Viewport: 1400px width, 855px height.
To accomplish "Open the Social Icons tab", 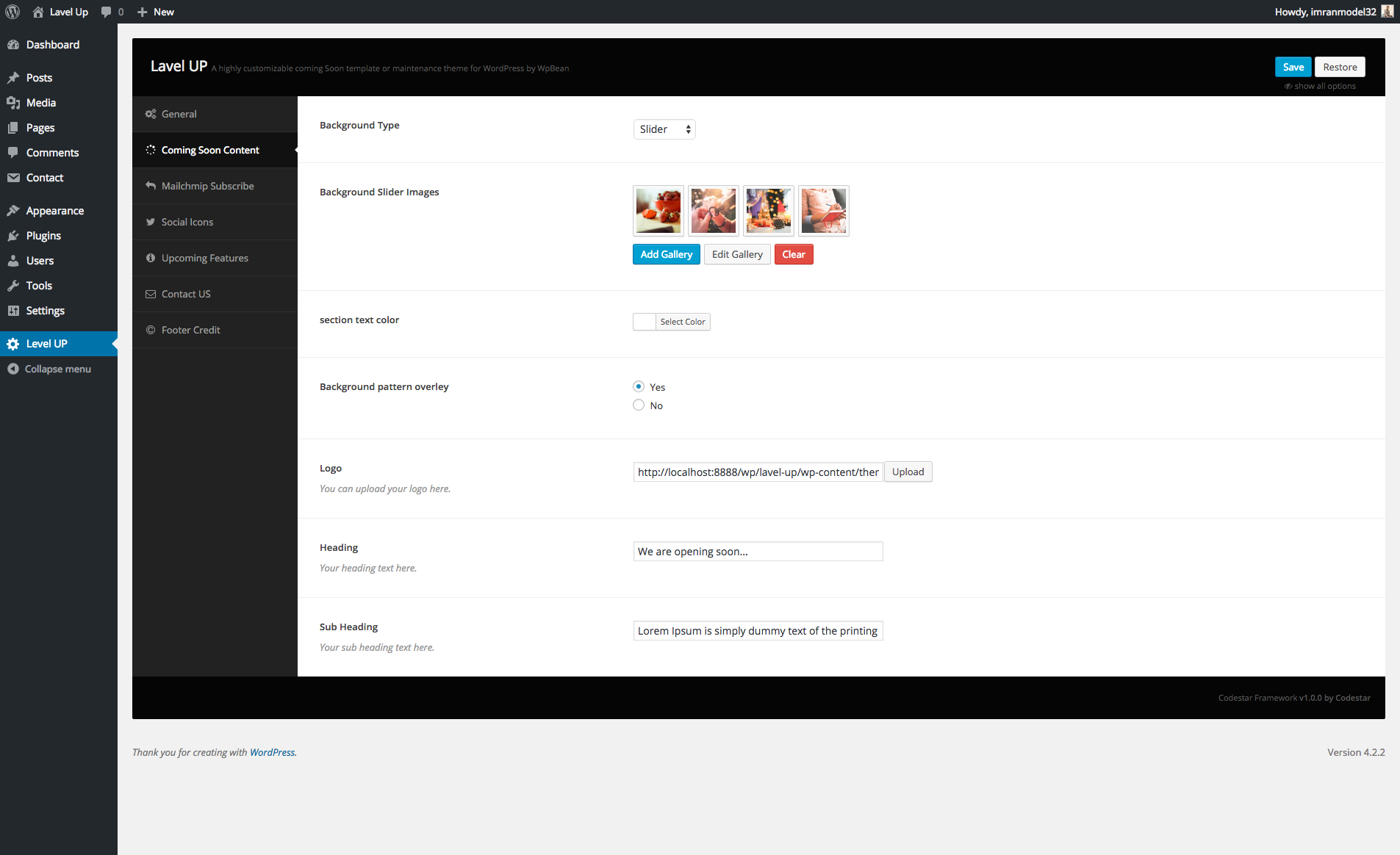I will tap(215, 222).
